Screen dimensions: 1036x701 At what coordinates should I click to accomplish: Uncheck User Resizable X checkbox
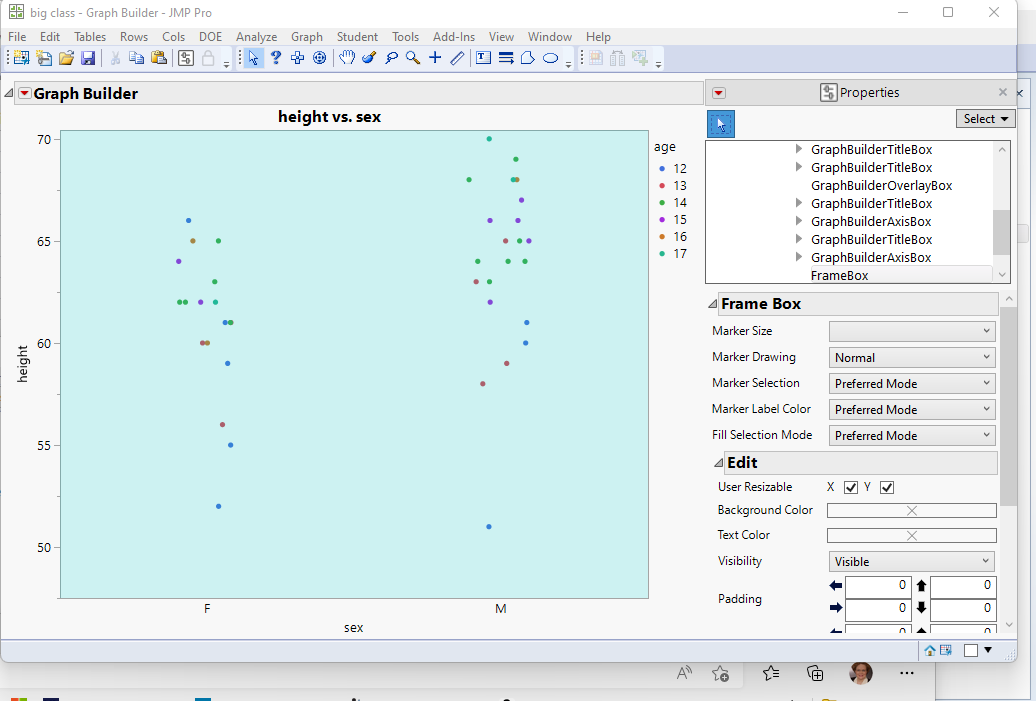pos(851,487)
